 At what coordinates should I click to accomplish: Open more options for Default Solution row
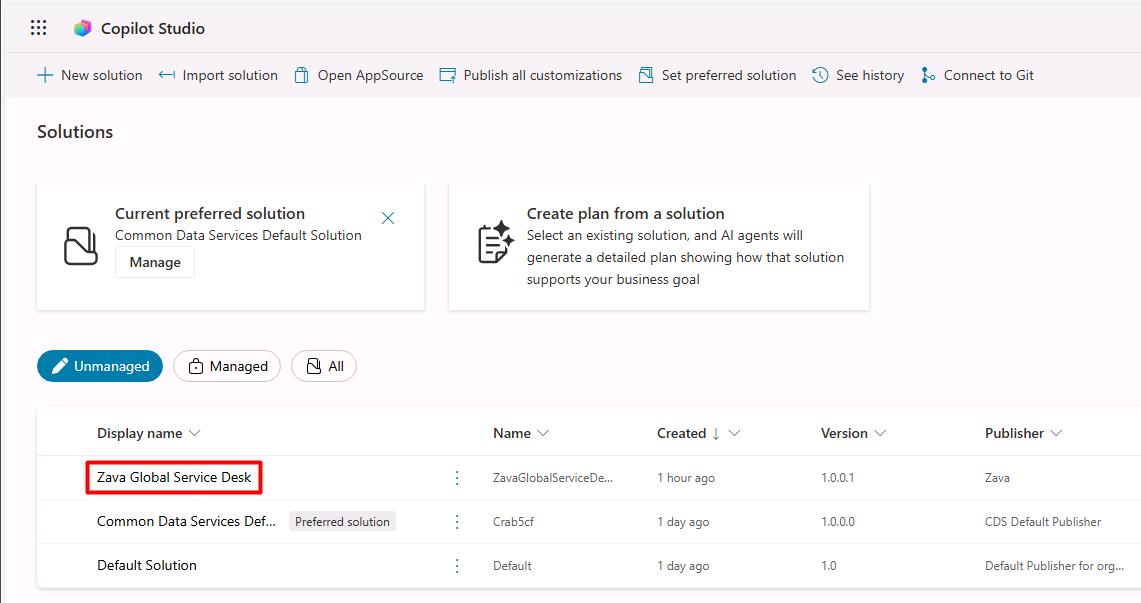point(457,565)
